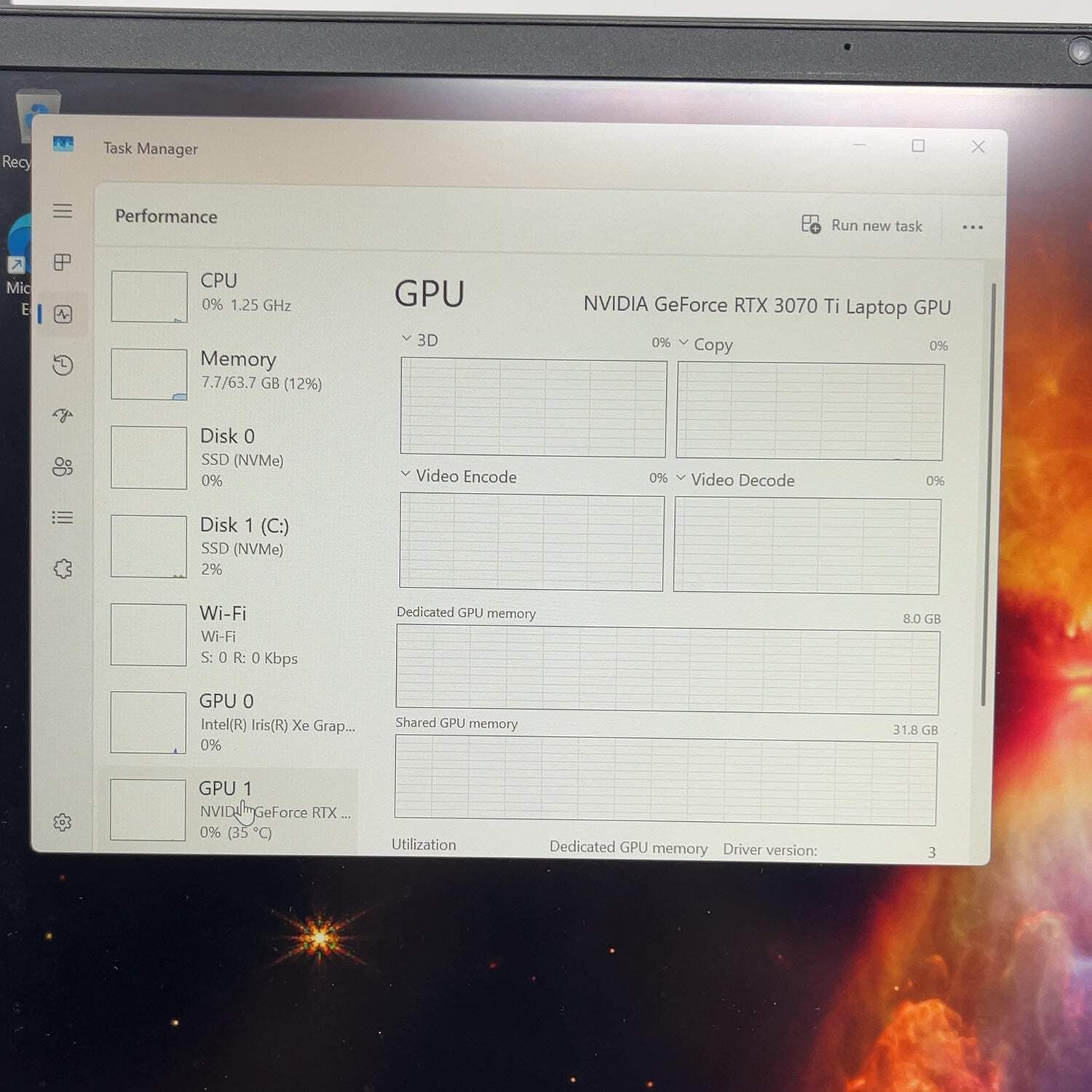Viewport: 1092px width, 1092px height.
Task: Open the three-dot more options menu
Action: pyautogui.click(x=973, y=227)
